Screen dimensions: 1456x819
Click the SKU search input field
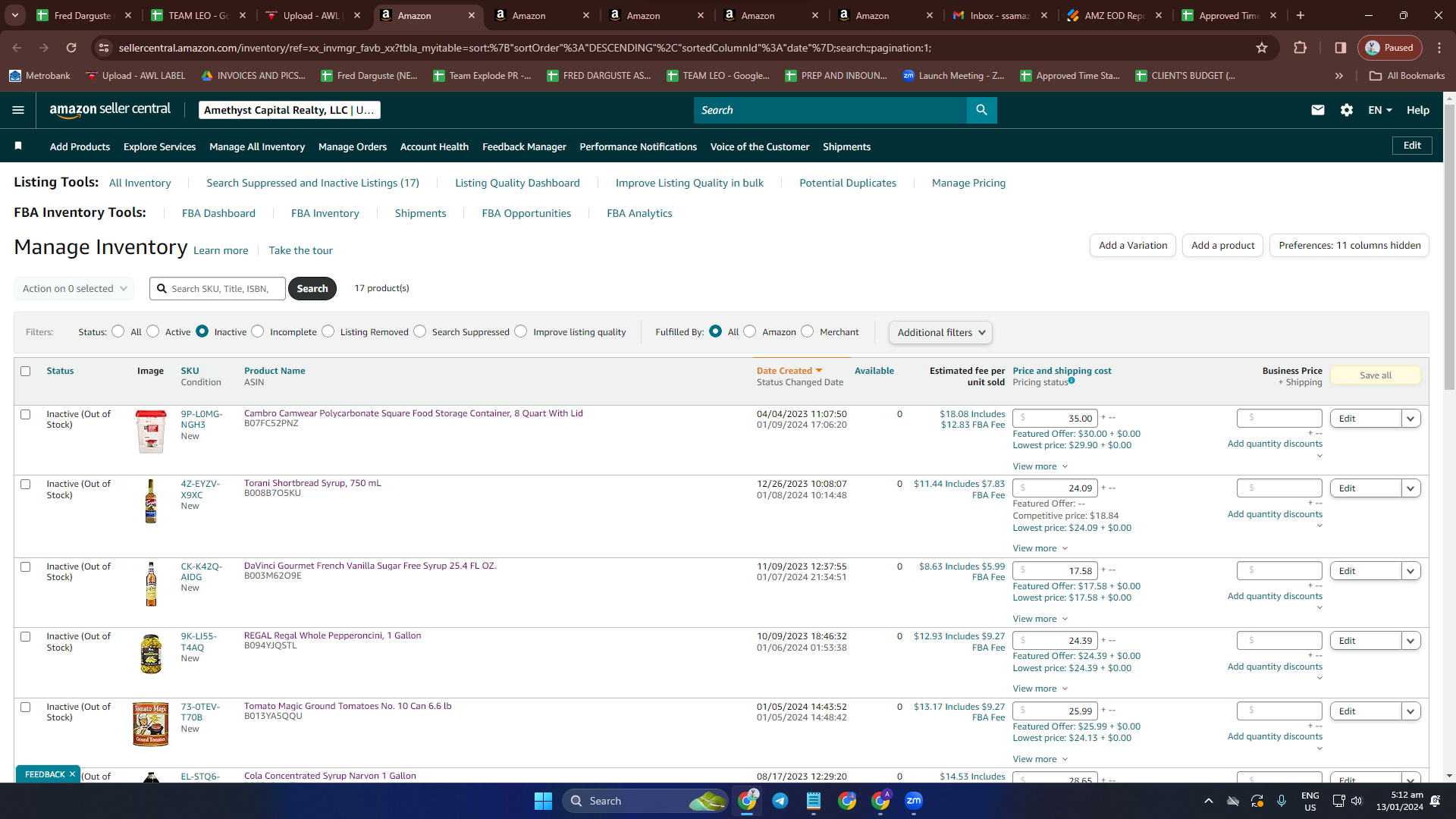click(218, 289)
